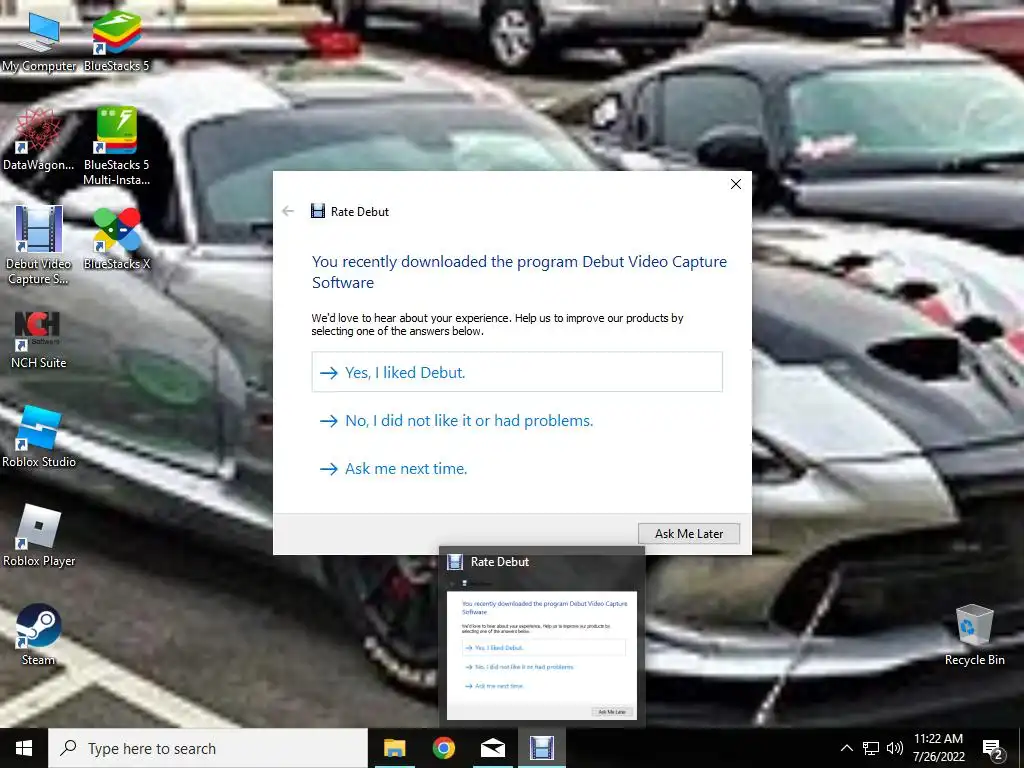Click the Debut floppy icon in dialog title
The image size is (1024, 768).
pyautogui.click(x=318, y=211)
